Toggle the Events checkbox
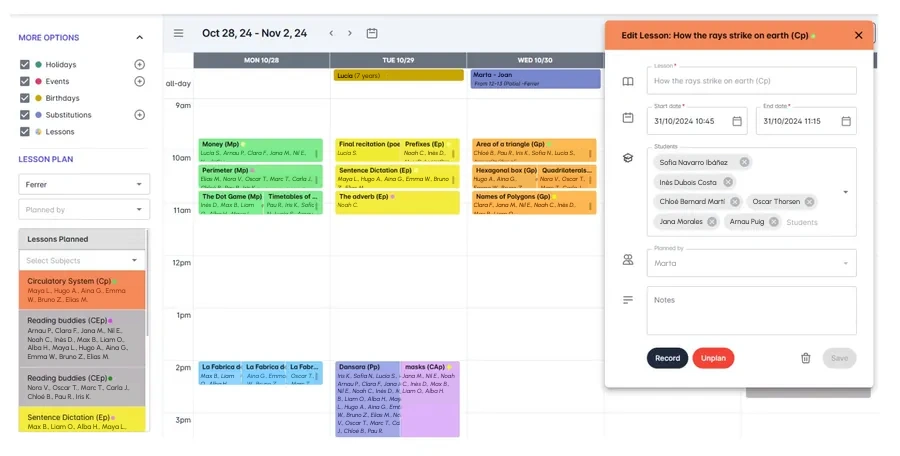Image resolution: width=900 pixels, height=456 pixels. point(25,82)
